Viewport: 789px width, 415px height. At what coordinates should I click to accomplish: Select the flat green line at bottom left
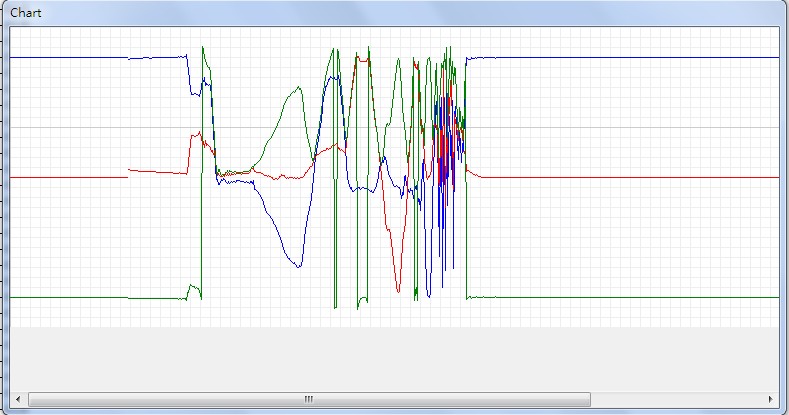pyautogui.click(x=70, y=297)
